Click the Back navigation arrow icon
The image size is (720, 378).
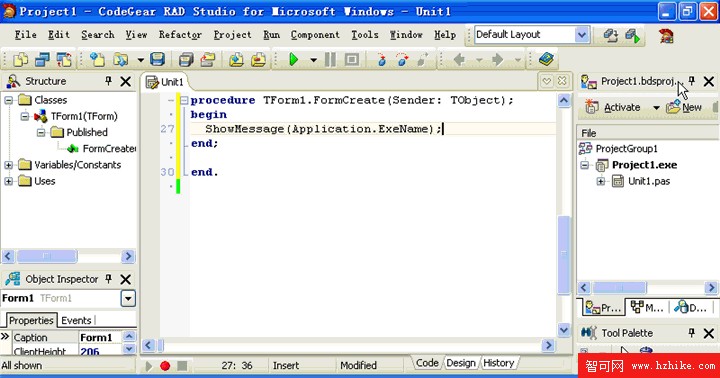coord(459,60)
